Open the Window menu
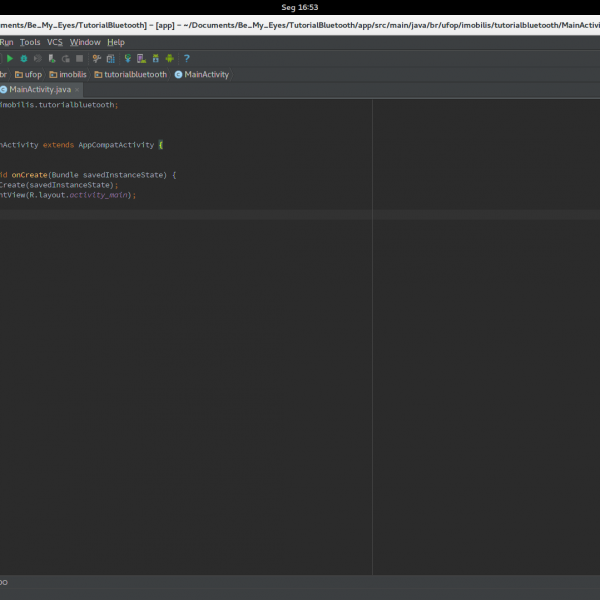Screen dimensions: 600x600 [85, 42]
